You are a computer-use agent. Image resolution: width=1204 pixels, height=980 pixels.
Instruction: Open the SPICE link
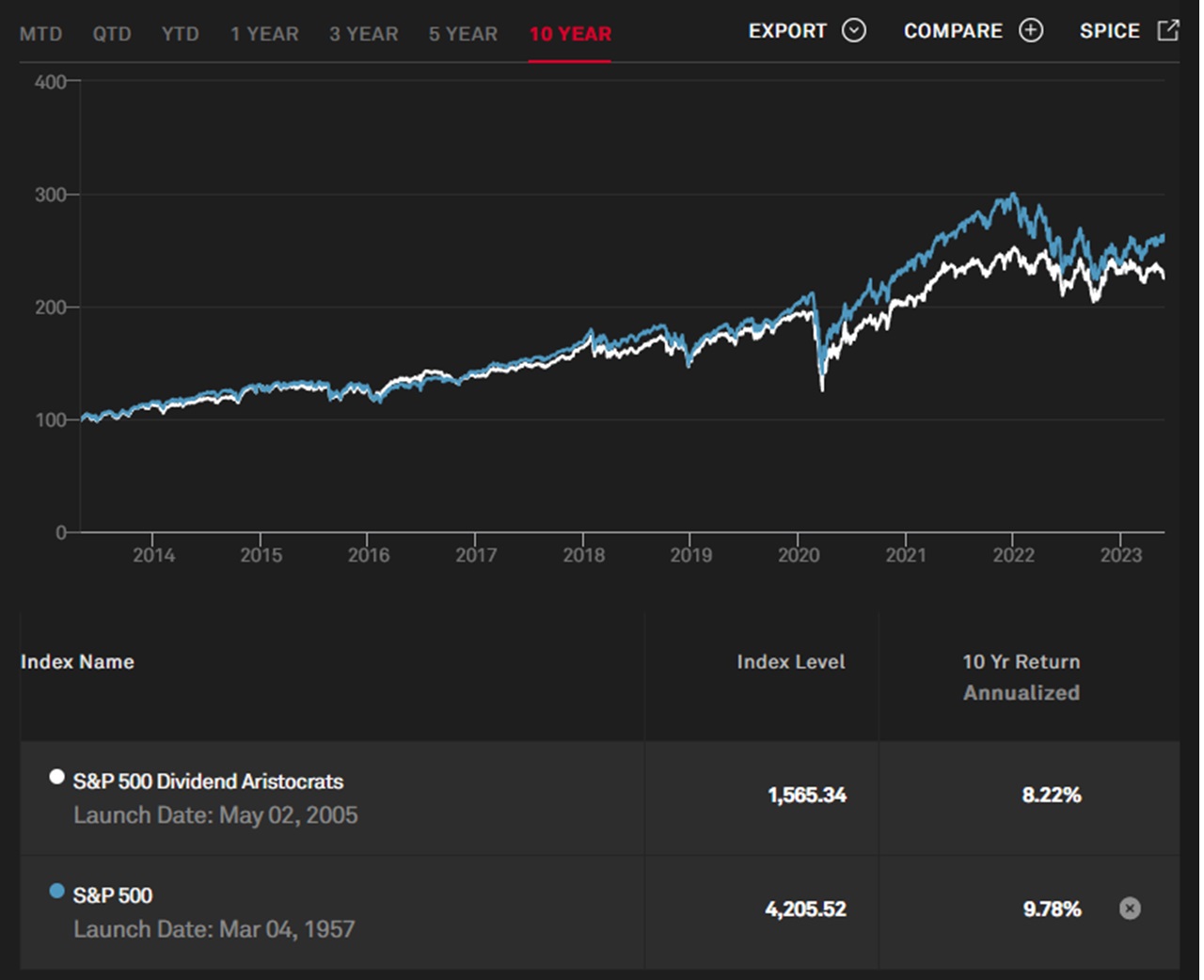click(x=1110, y=31)
